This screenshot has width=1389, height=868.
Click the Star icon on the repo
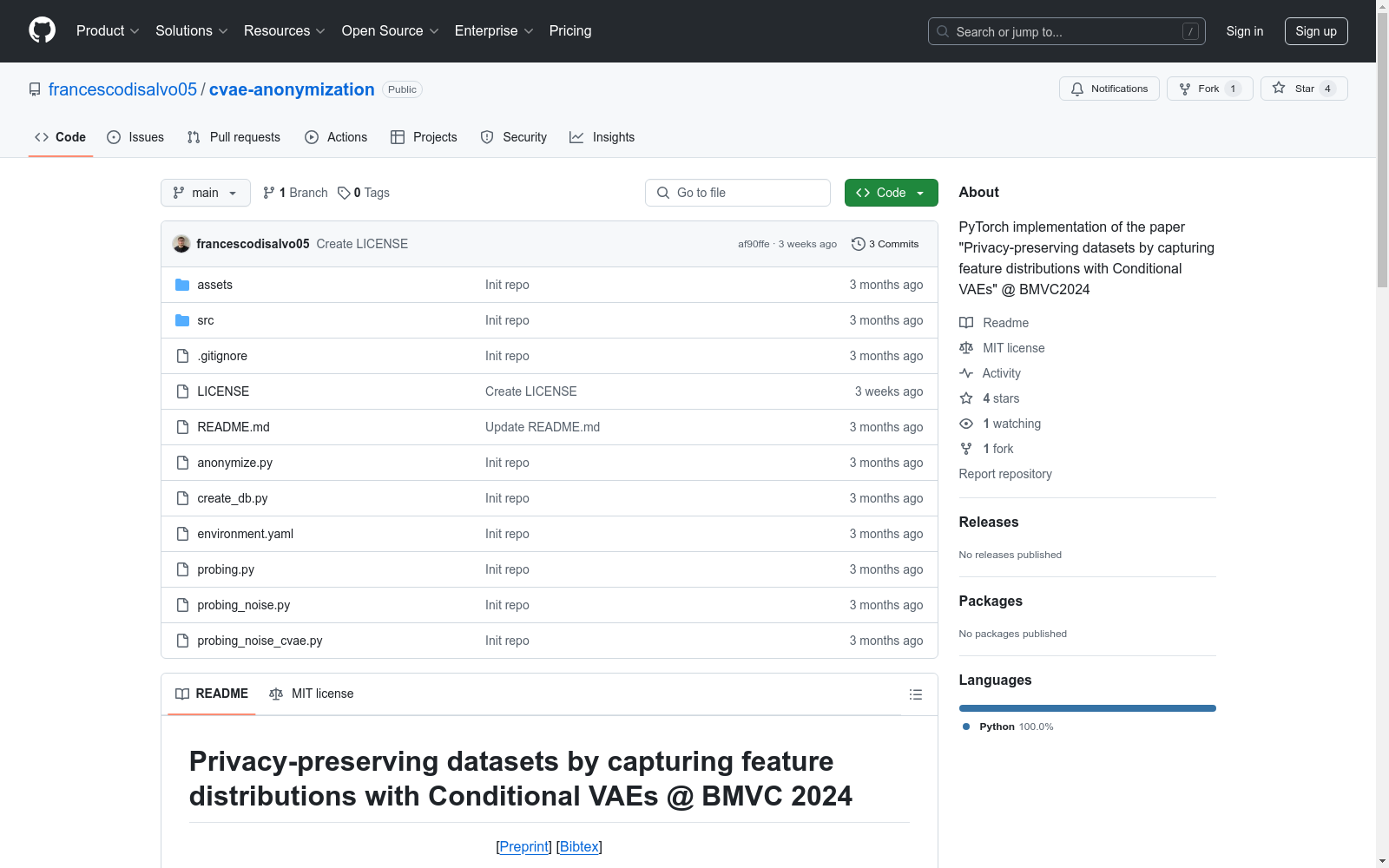click(x=1279, y=88)
